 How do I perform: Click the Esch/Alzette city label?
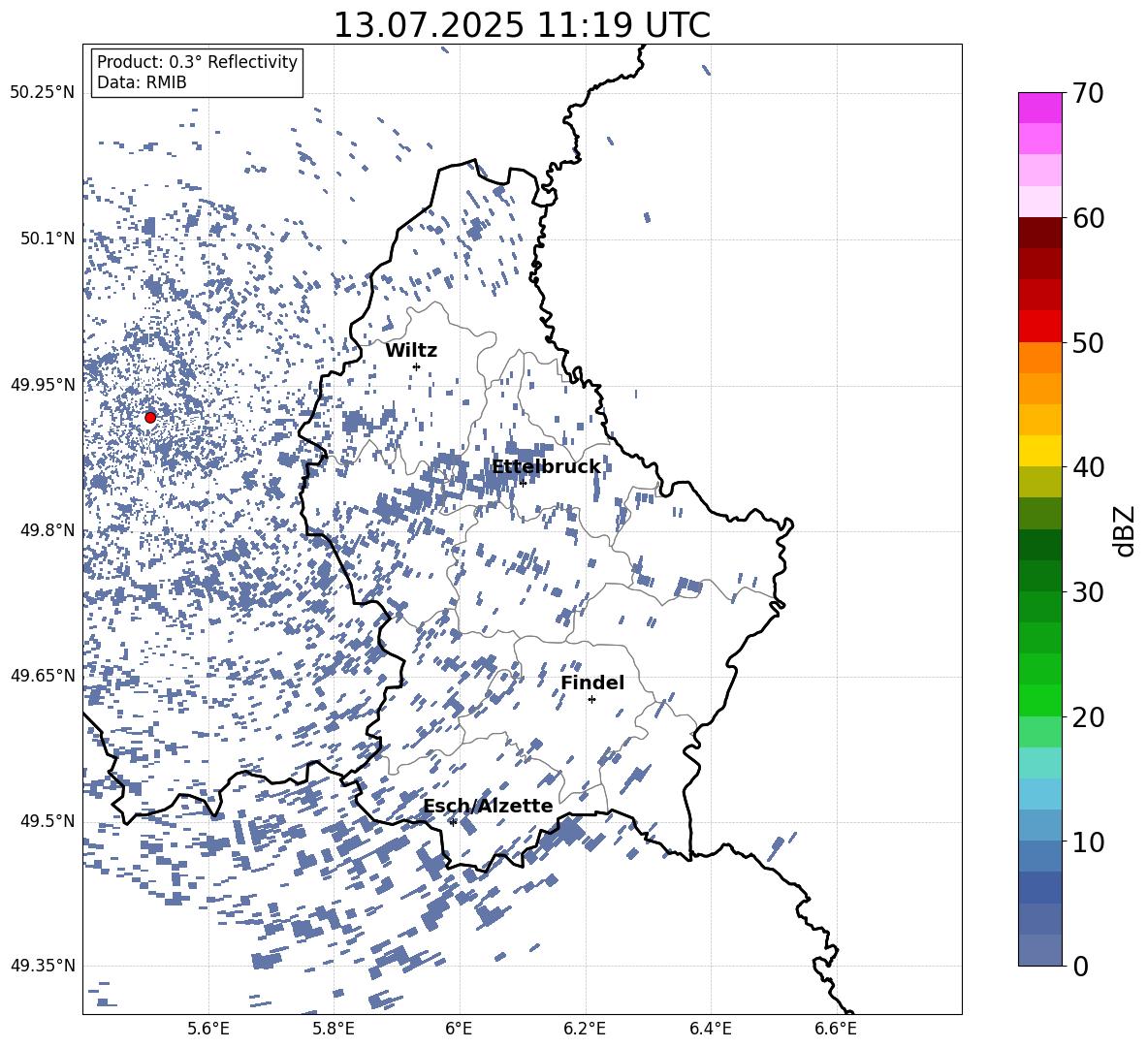(x=489, y=806)
